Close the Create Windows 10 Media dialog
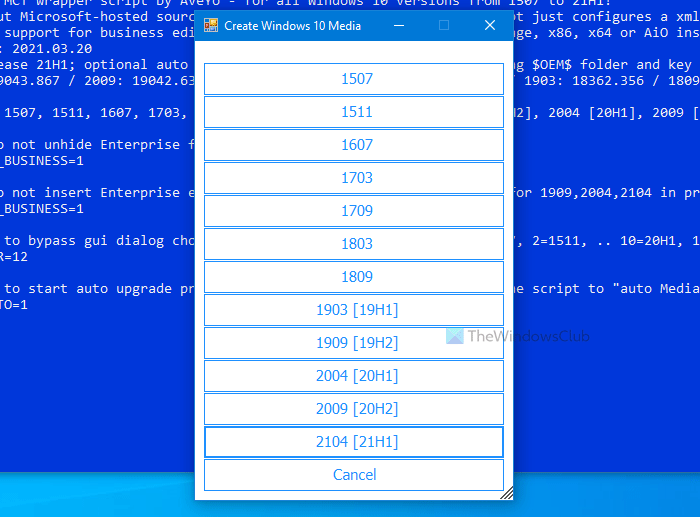The width and height of the screenshot is (700, 517). (490, 25)
